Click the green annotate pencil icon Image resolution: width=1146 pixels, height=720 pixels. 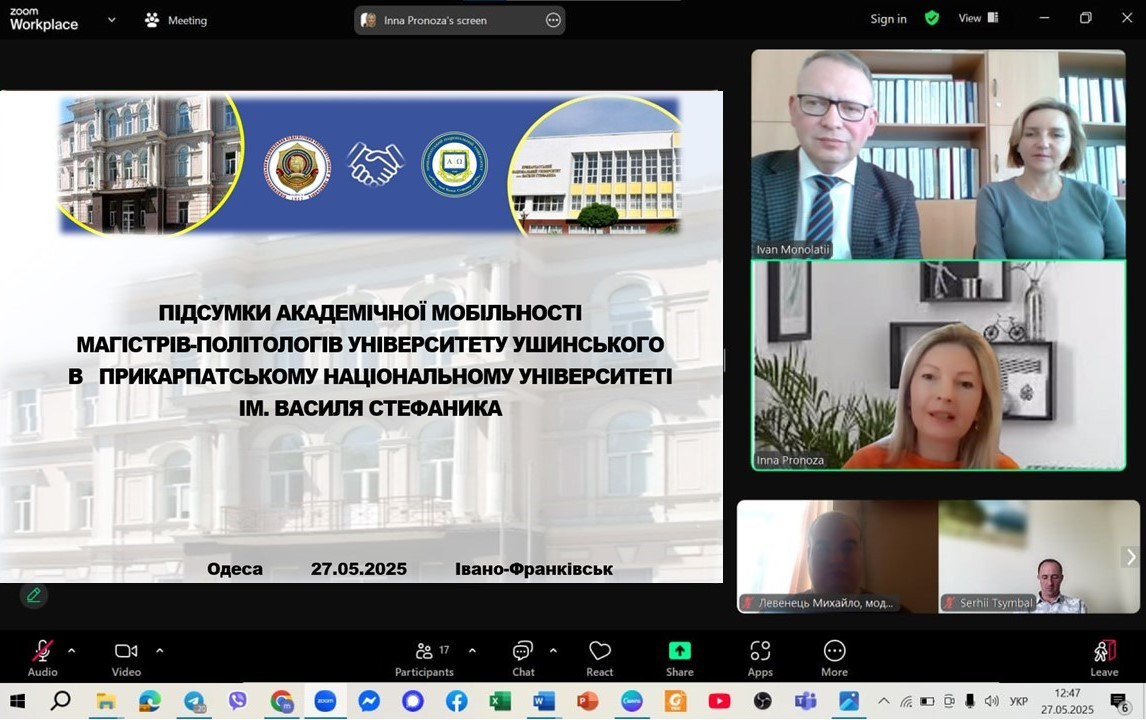click(34, 595)
